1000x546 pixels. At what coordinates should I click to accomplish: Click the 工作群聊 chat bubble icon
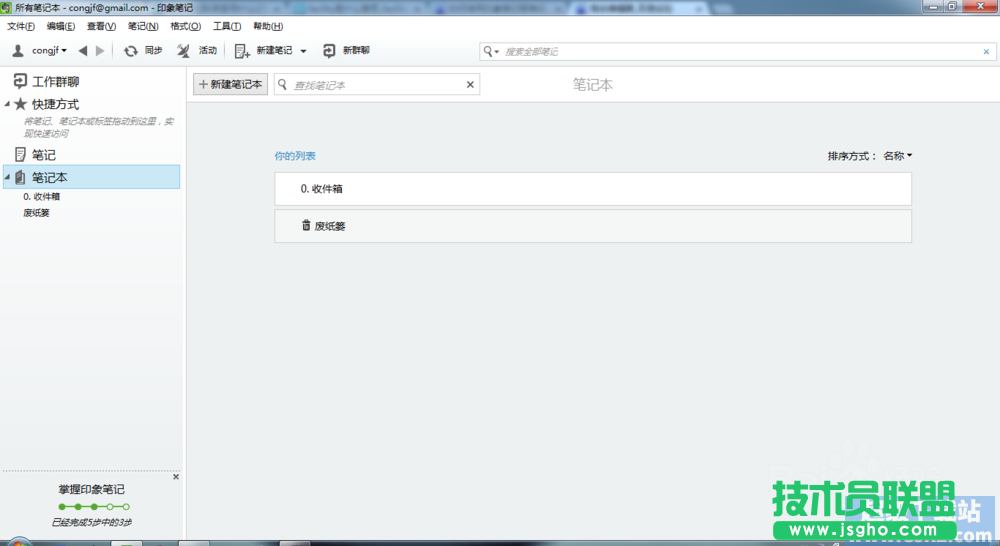coord(20,81)
